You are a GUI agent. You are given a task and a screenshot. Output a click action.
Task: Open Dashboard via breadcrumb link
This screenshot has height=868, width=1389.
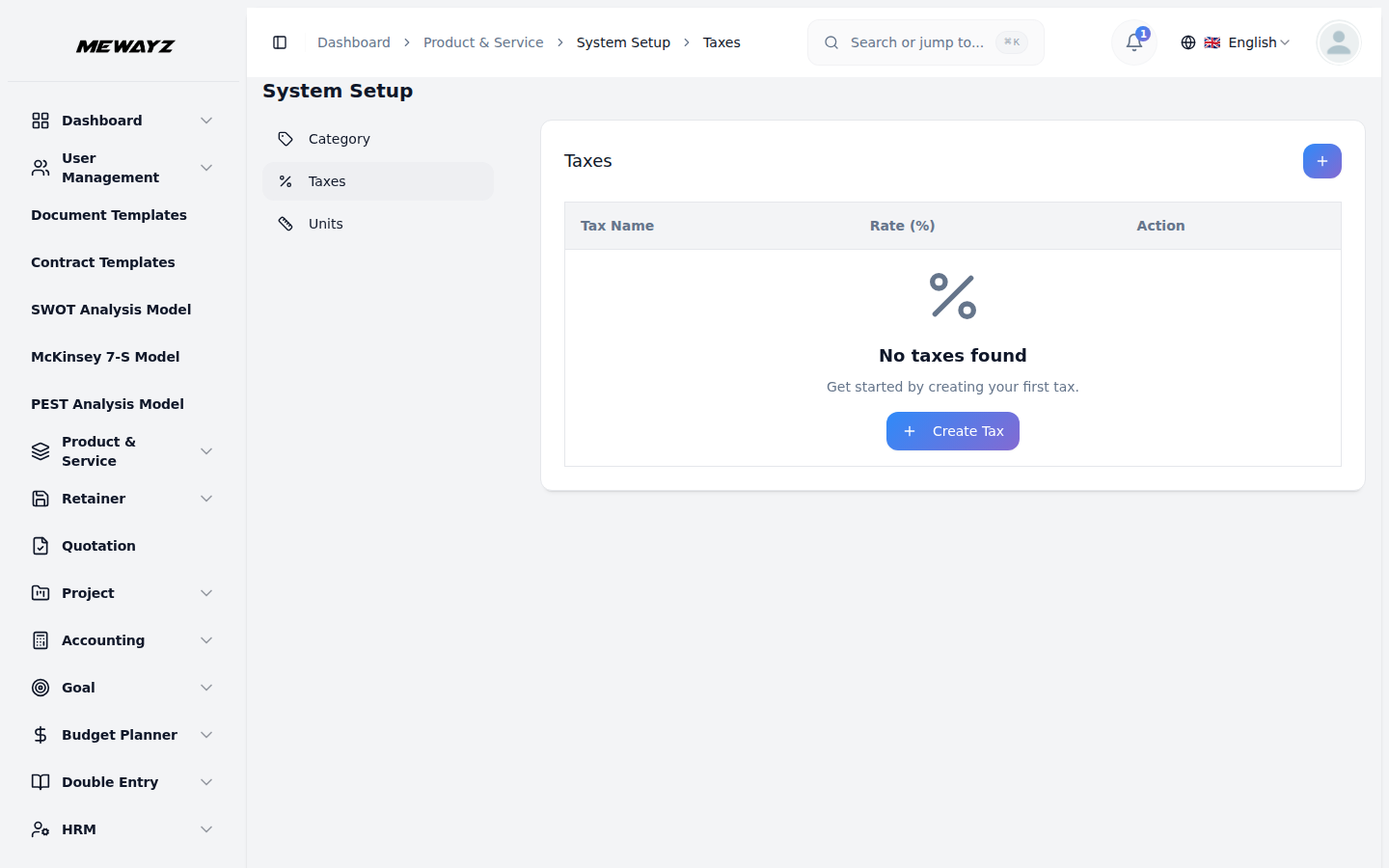point(353,42)
